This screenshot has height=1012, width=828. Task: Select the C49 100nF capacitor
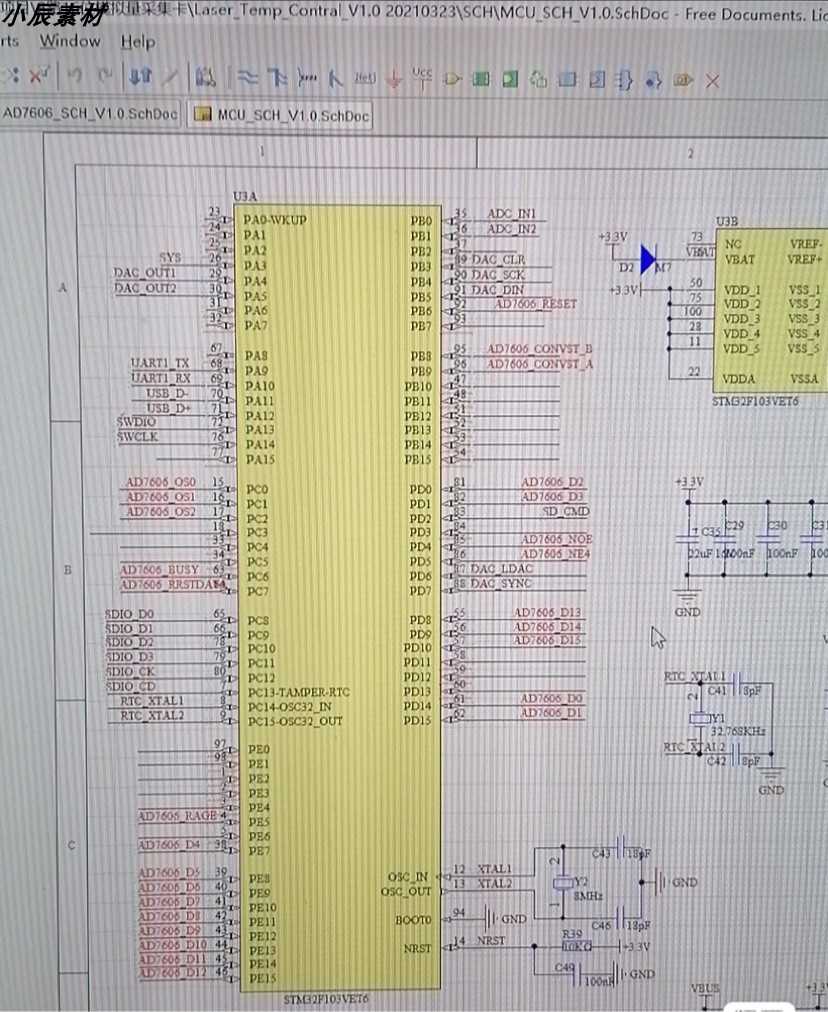click(578, 973)
